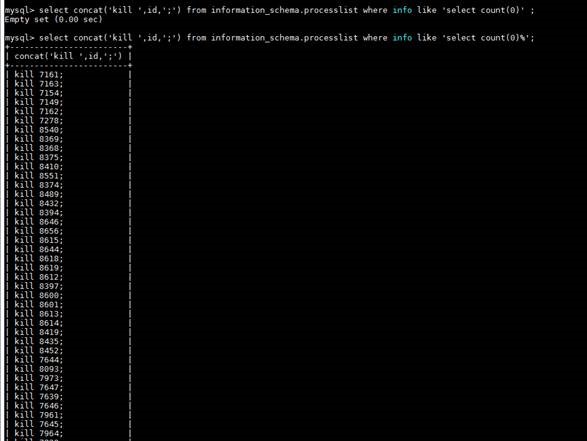Click the 'kill 8646;' result row

click(39, 222)
